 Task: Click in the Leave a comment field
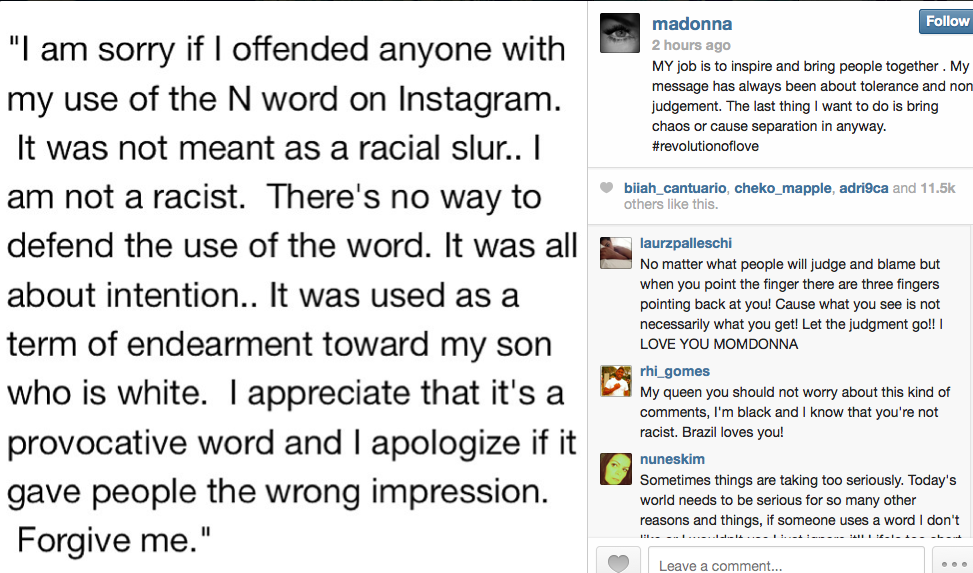coord(786,562)
